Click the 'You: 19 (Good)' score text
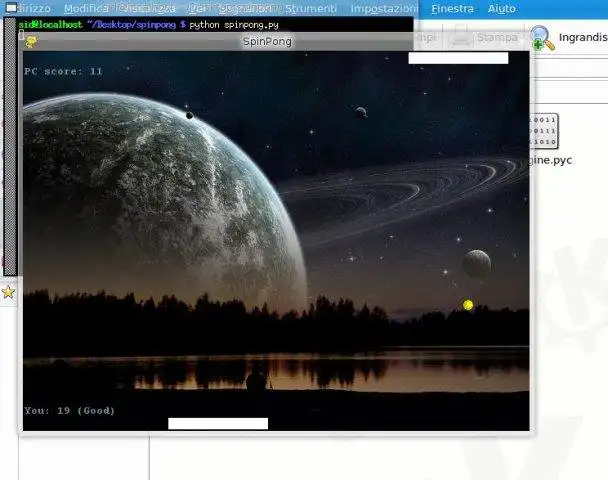Image resolution: width=608 pixels, height=480 pixels. pyautogui.click(x=69, y=411)
